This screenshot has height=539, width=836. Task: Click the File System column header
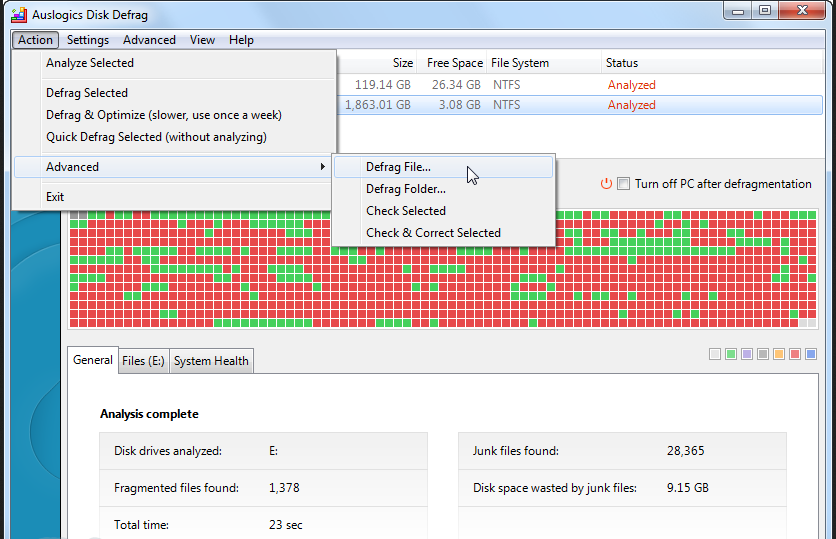pyautogui.click(x=543, y=63)
